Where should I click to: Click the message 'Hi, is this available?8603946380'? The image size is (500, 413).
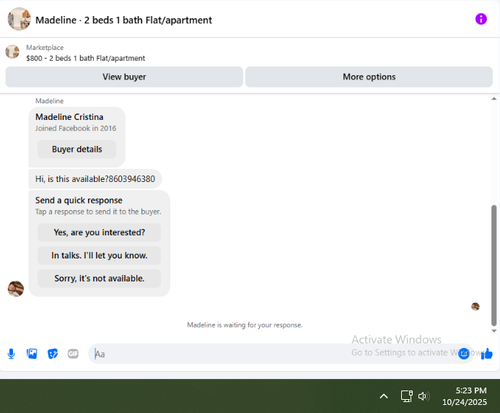(x=95, y=179)
